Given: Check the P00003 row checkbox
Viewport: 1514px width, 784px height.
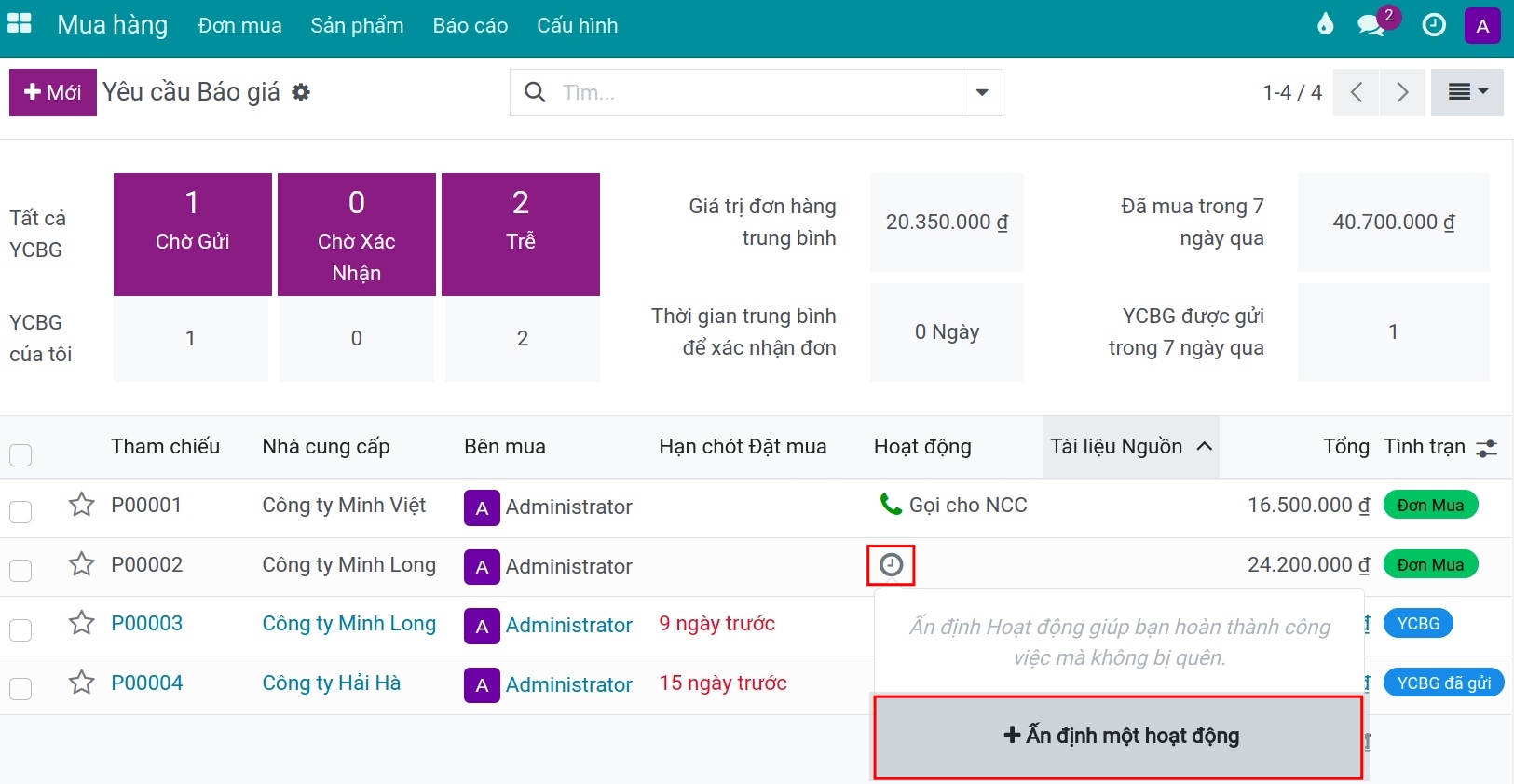Looking at the screenshot, I should (x=20, y=629).
